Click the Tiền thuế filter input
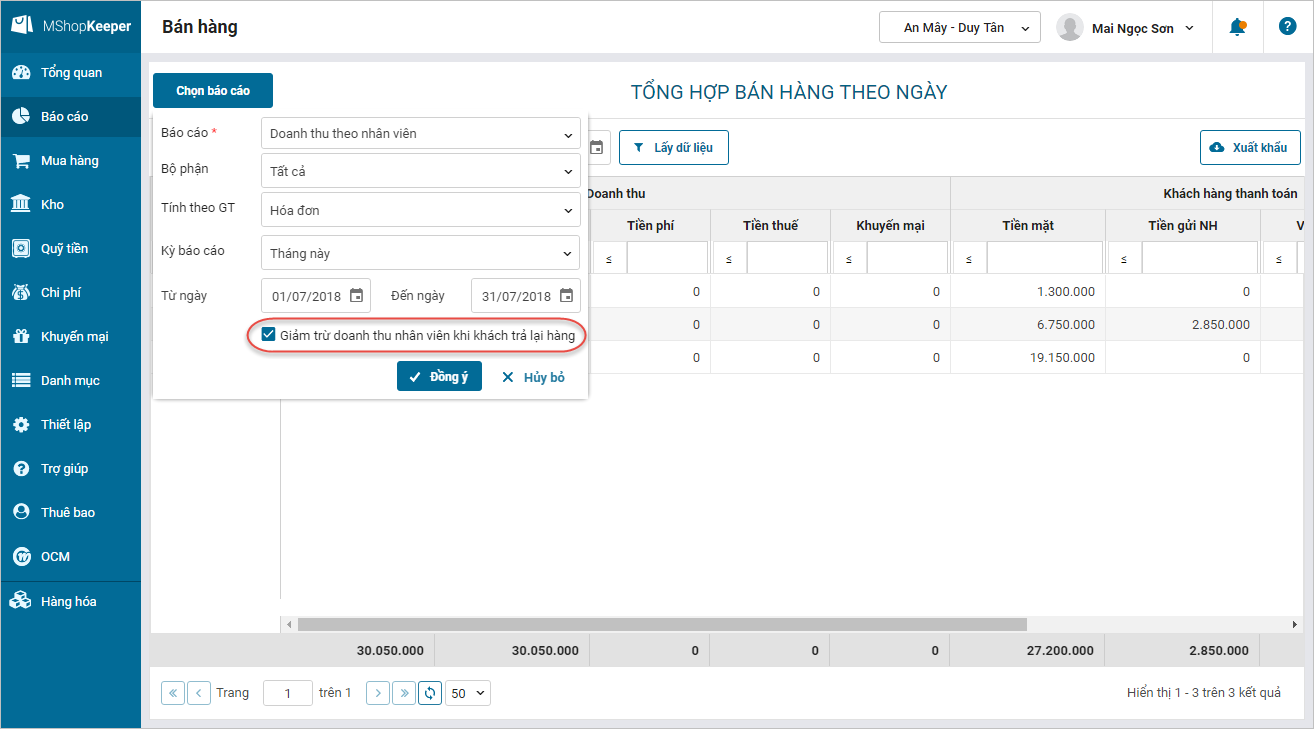The image size is (1314, 729). pos(787,258)
